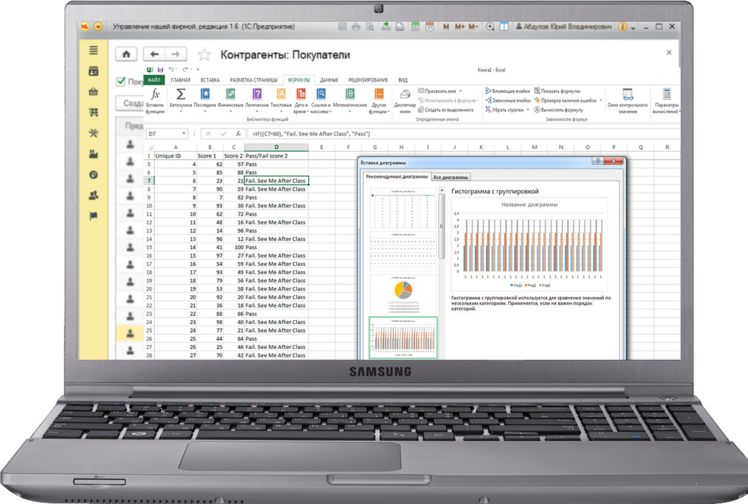Click the M+ memory button in 1C title bar
748x504 pixels.
pos(459,27)
